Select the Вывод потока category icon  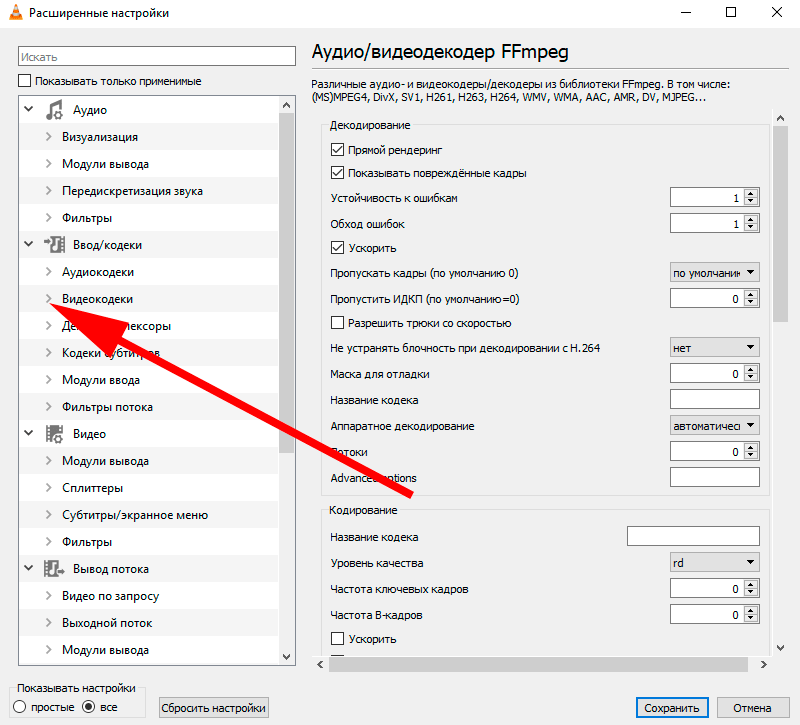click(54, 568)
